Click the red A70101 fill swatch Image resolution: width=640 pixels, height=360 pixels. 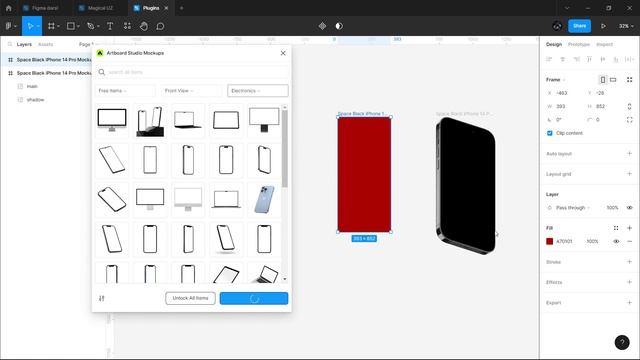tap(549, 241)
